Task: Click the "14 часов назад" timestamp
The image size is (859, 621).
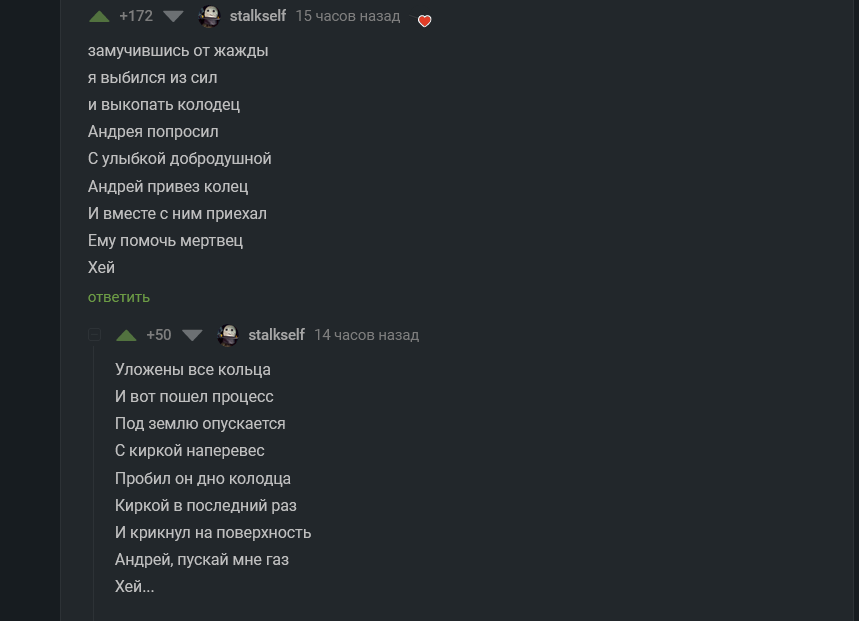Action: (366, 335)
